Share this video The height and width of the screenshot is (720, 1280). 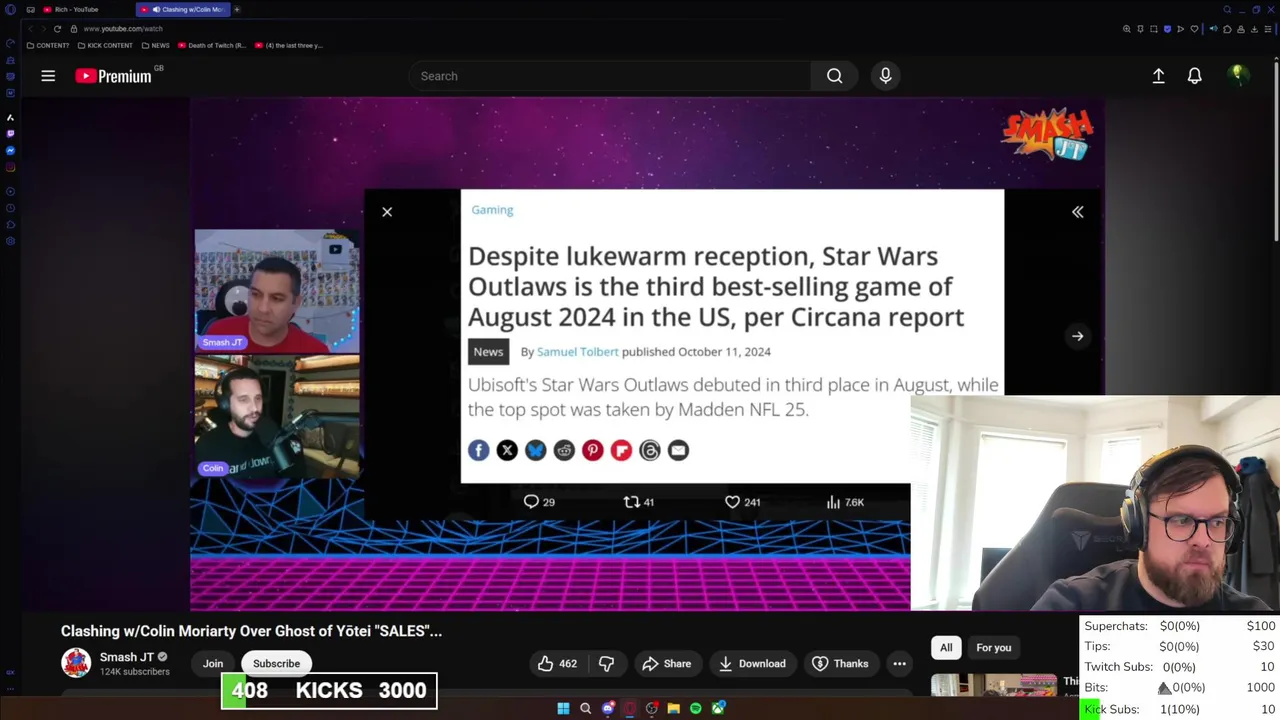coord(667,663)
